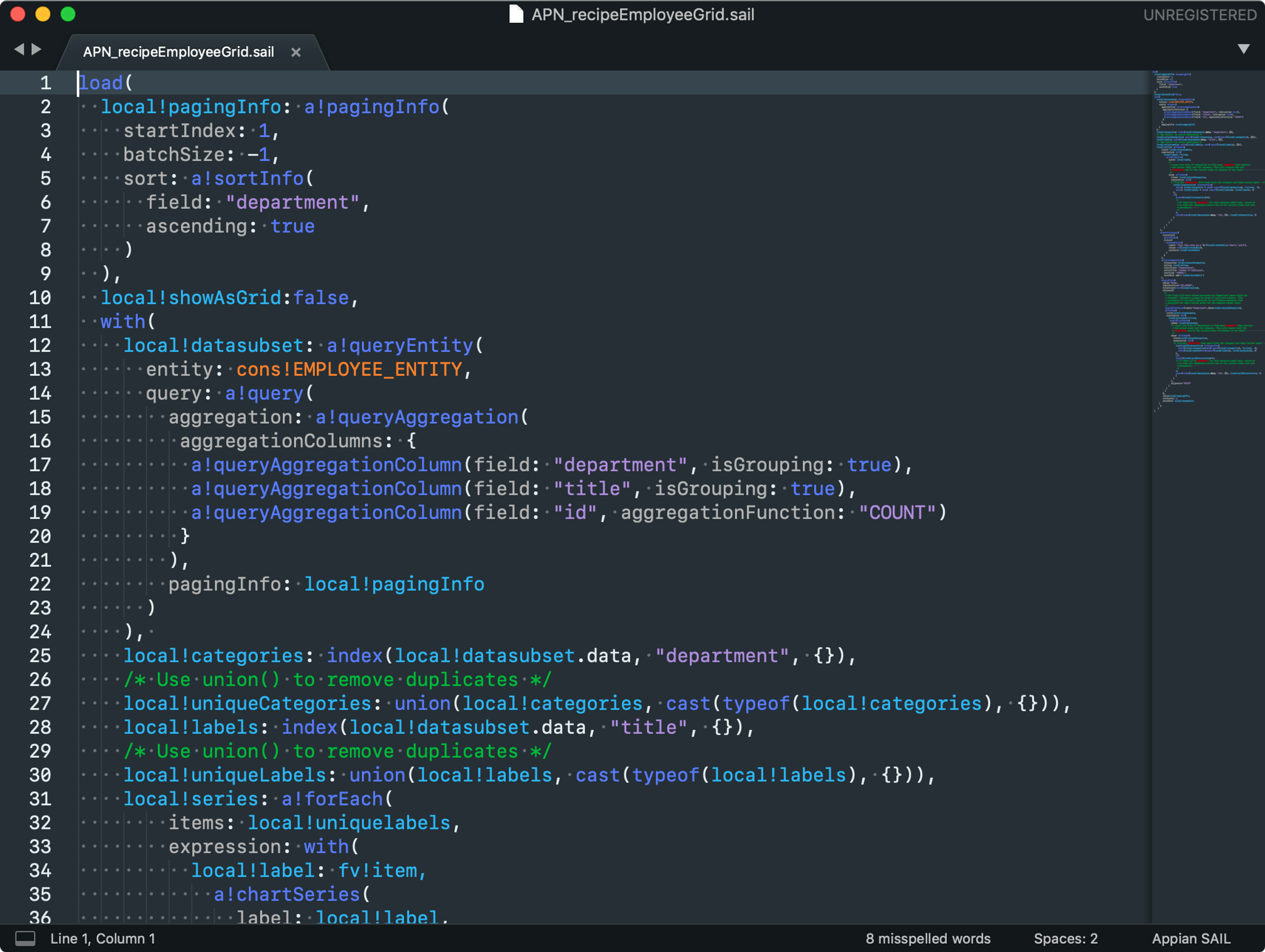
Task: Click "title" string on line 18
Action: click(592, 489)
